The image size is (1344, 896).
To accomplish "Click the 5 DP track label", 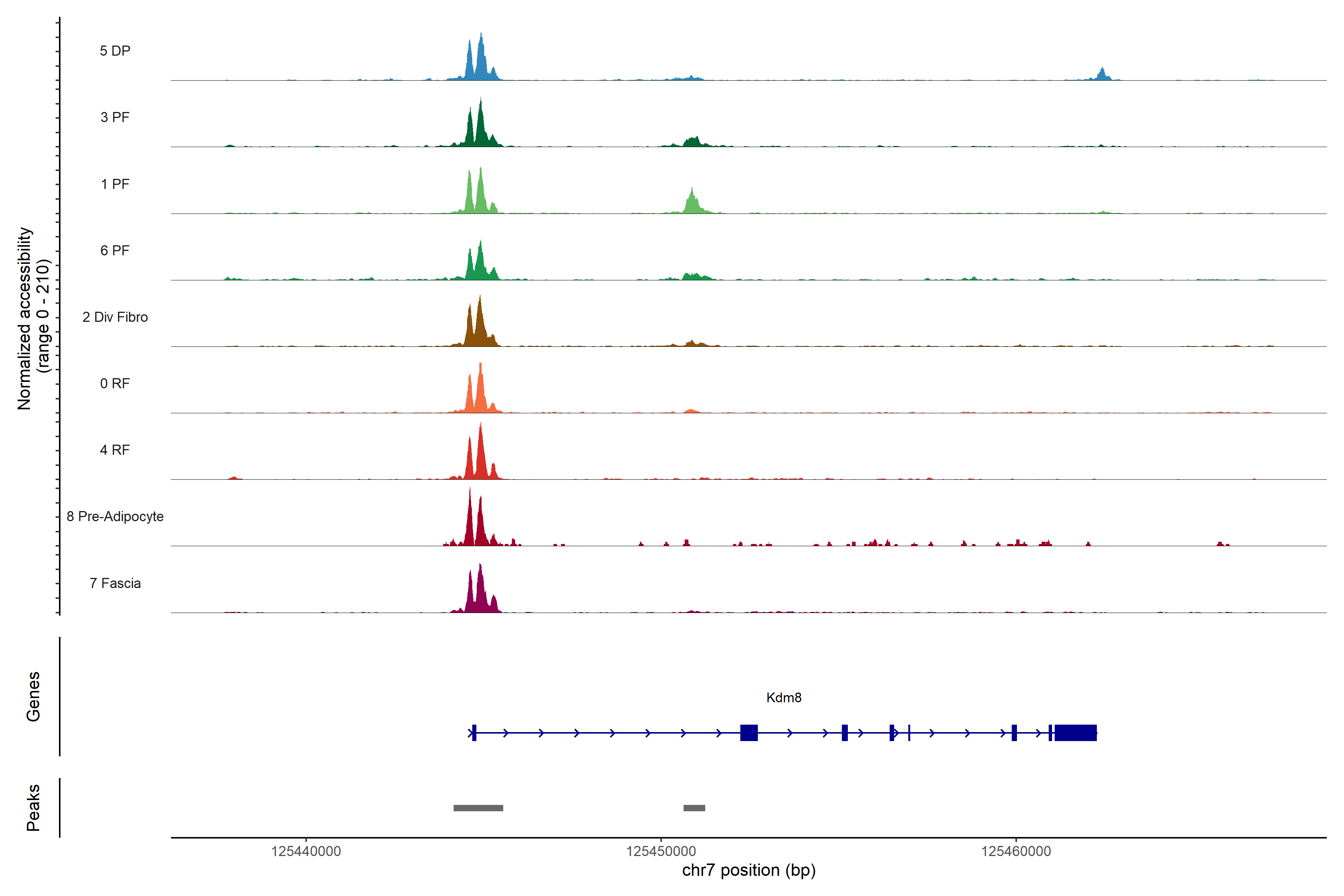I will [x=115, y=51].
